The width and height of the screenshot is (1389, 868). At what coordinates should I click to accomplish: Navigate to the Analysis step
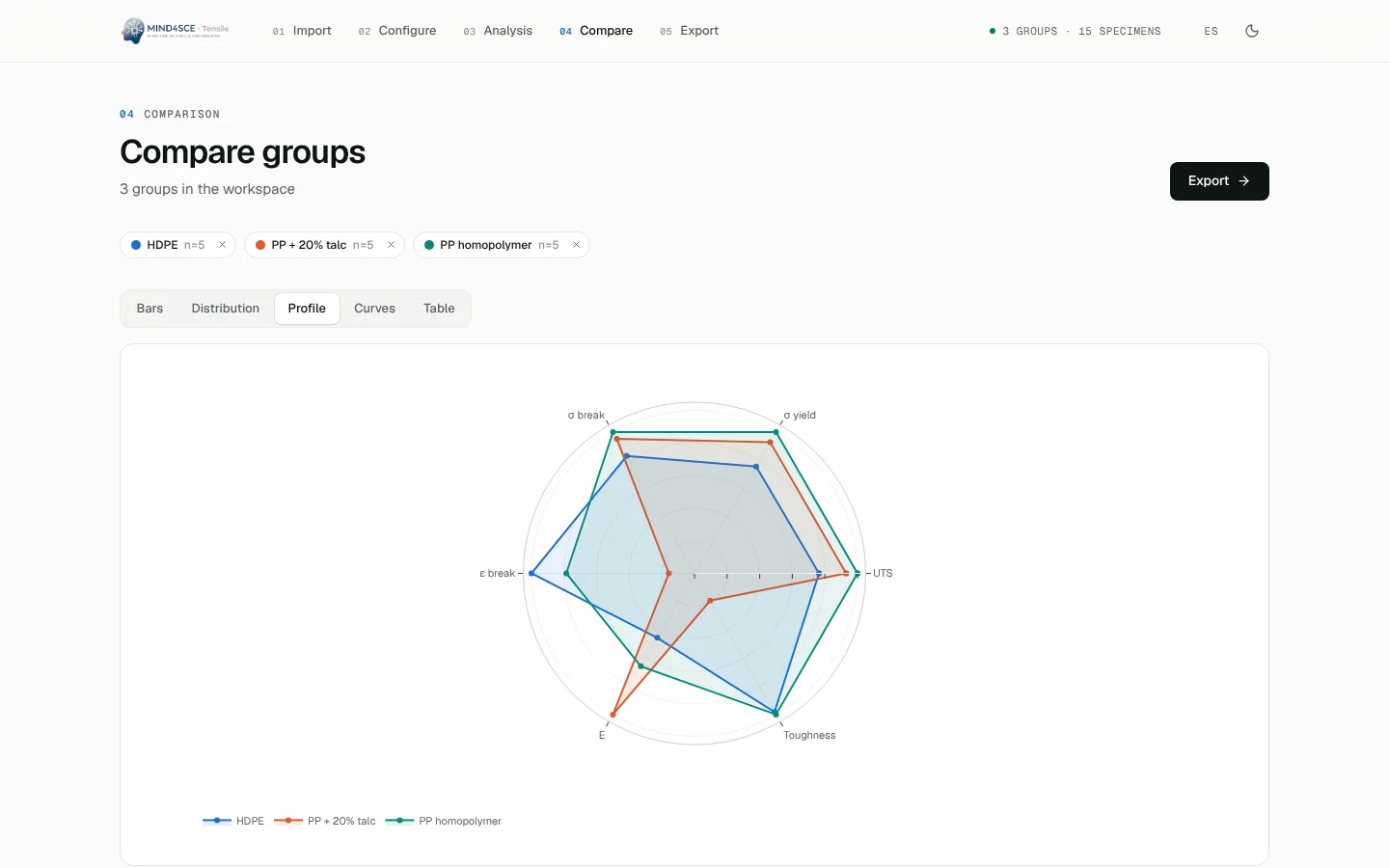click(x=498, y=31)
